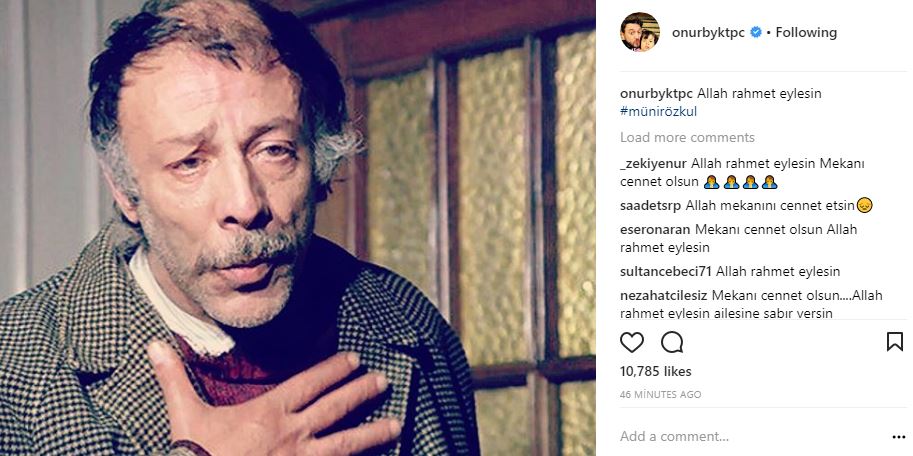Screen dimensions: 913x456
Task: Open the three-dot more options menu
Action: pos(897,436)
